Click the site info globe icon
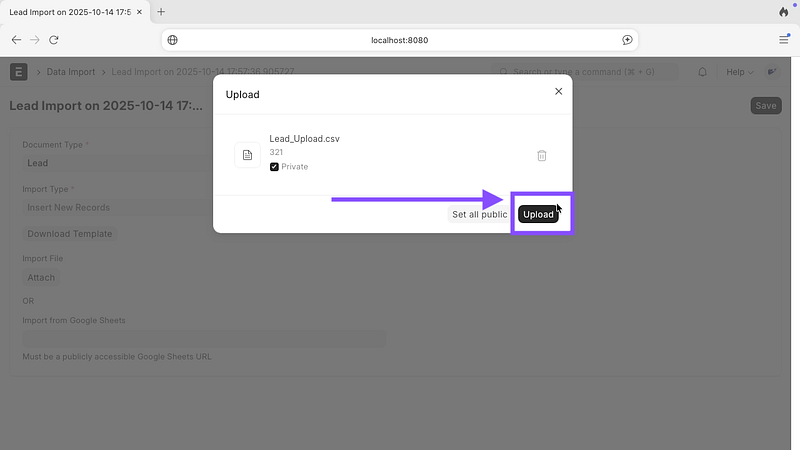The height and width of the screenshot is (450, 800). [173, 40]
